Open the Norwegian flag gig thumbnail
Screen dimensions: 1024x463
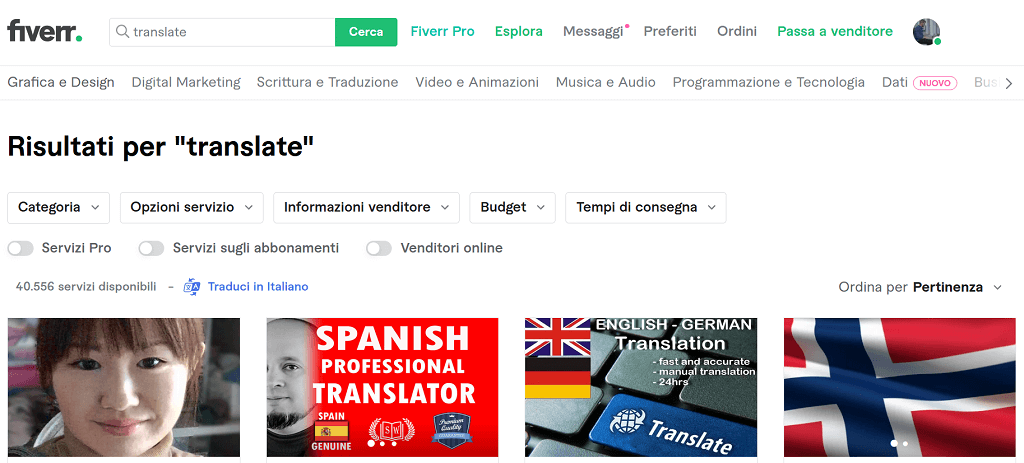click(x=899, y=387)
